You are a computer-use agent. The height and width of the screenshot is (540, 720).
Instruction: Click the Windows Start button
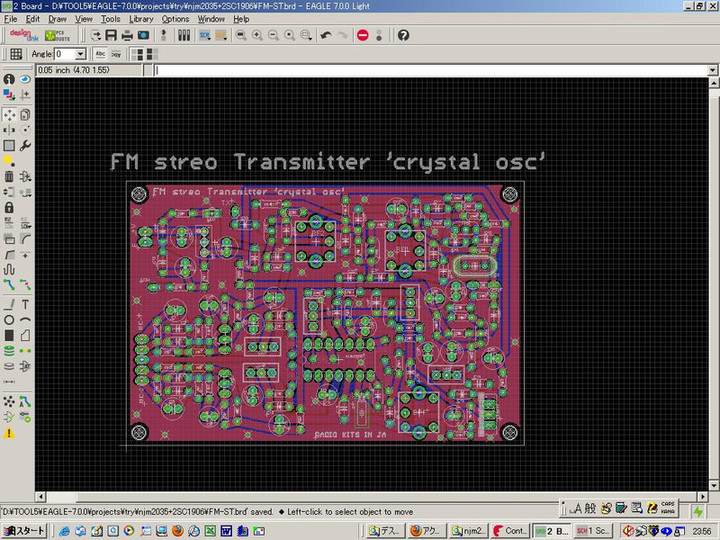[x=24, y=530]
